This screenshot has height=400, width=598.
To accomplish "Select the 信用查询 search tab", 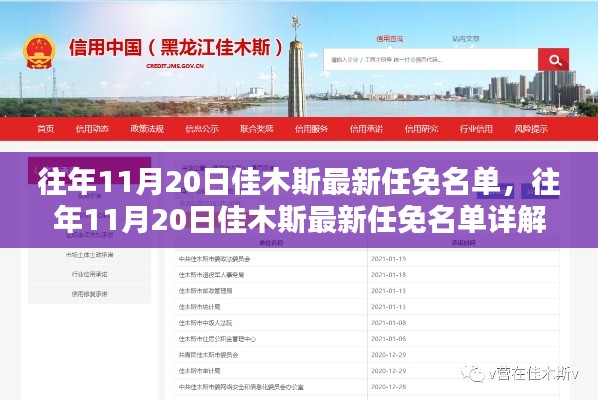I will click(389, 39).
